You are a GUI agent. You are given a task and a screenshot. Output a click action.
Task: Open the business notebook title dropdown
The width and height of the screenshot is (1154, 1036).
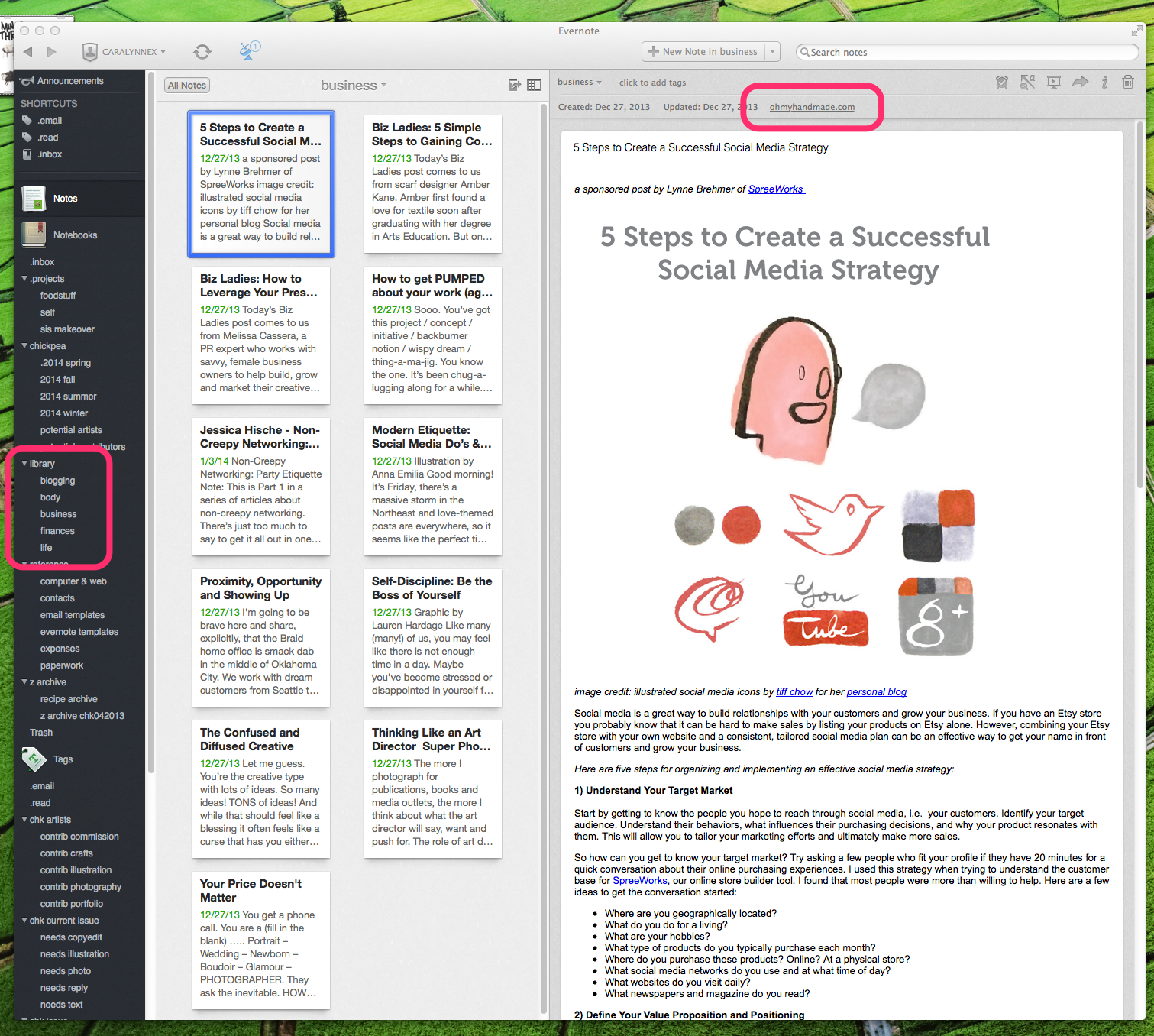tap(354, 86)
